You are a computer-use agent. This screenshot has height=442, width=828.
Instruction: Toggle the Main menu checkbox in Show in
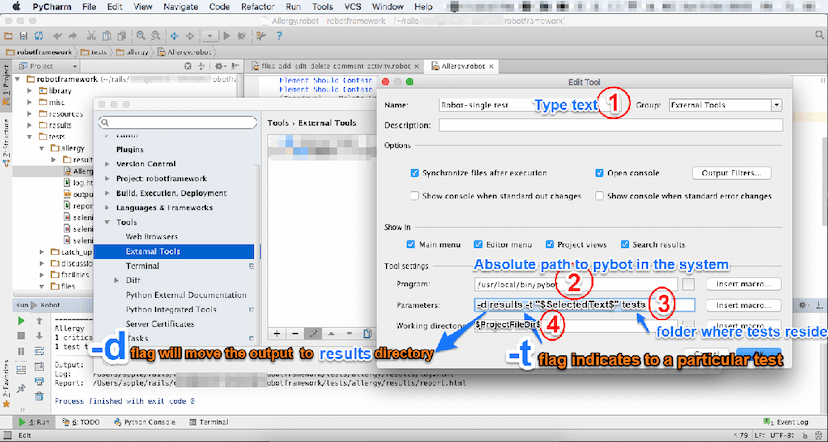(411, 244)
